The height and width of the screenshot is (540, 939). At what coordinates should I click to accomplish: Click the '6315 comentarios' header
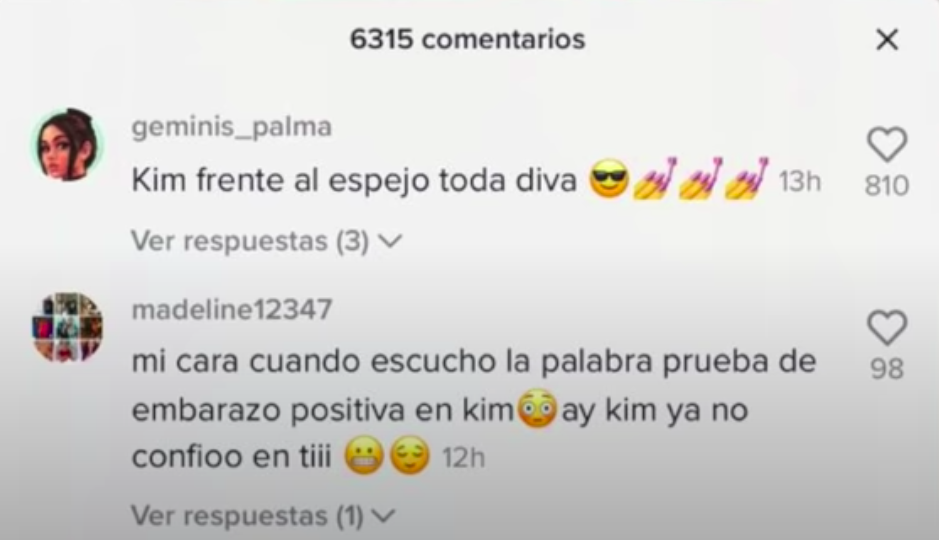point(468,40)
